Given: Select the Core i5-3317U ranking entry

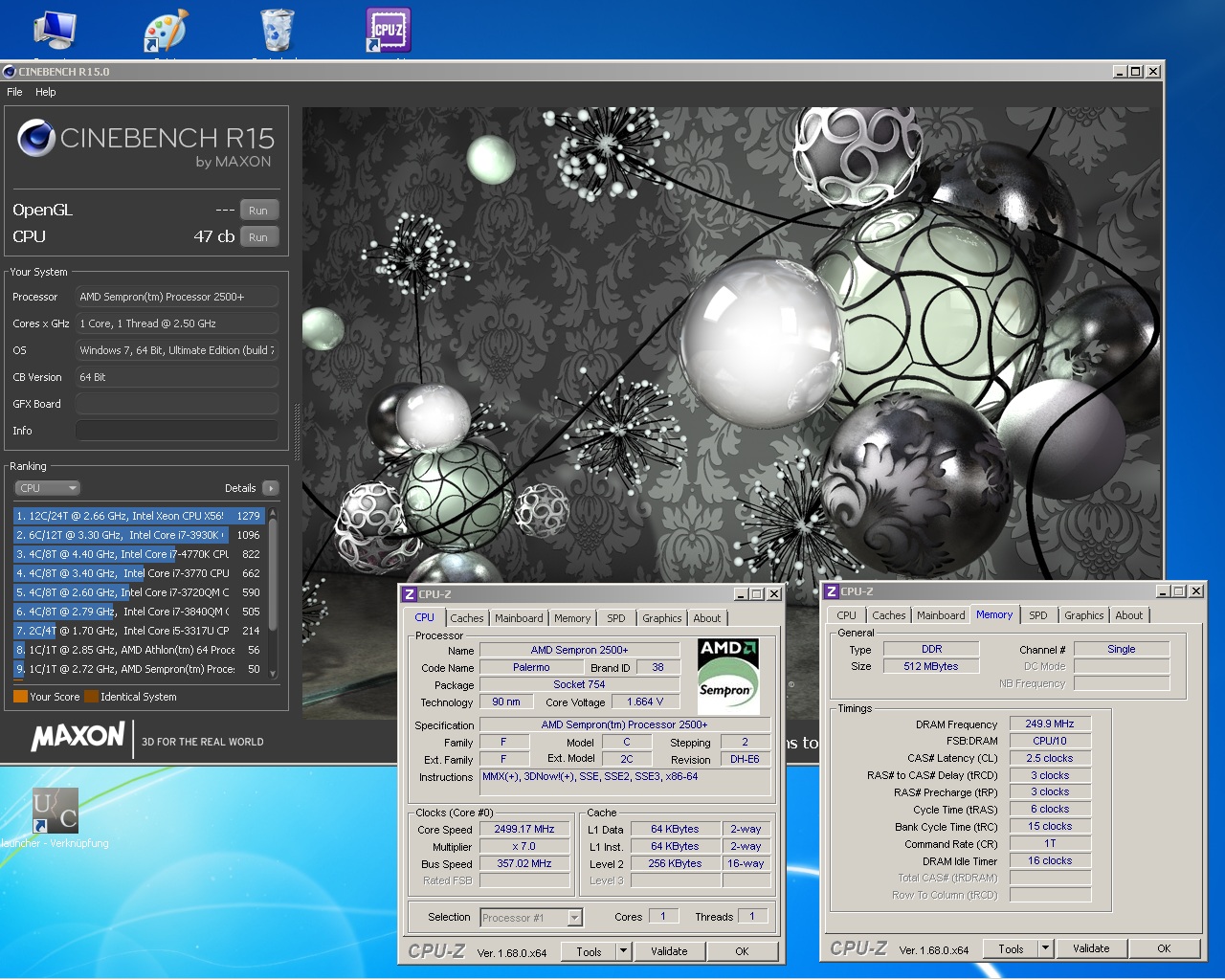Looking at the screenshot, I should (x=139, y=631).
